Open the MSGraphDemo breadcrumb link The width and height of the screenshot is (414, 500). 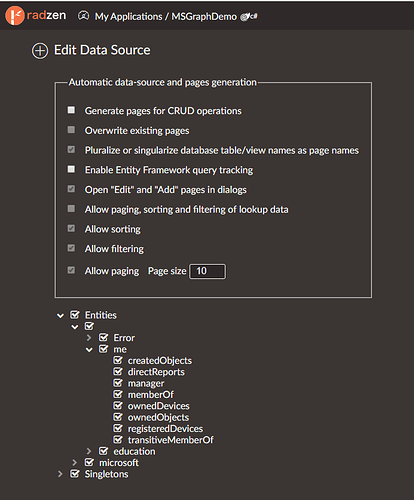(204, 16)
